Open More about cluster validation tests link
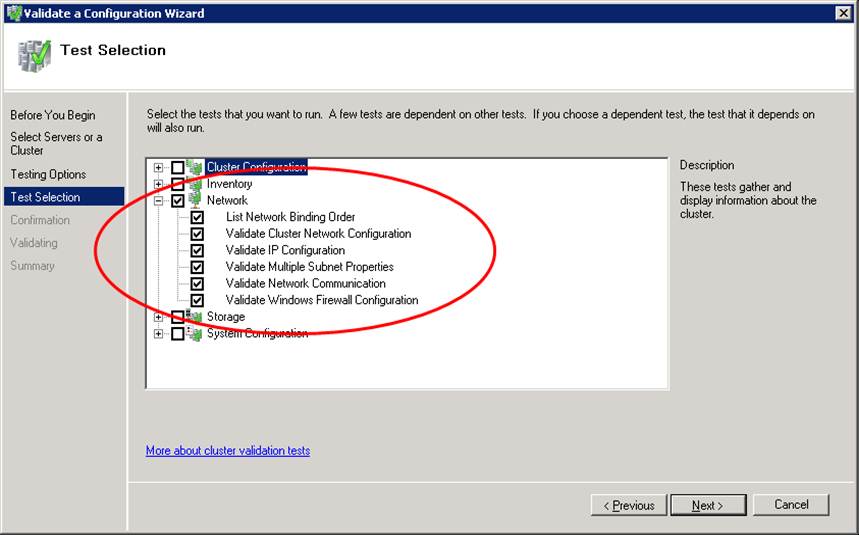The height and width of the screenshot is (535, 859). coord(228,451)
